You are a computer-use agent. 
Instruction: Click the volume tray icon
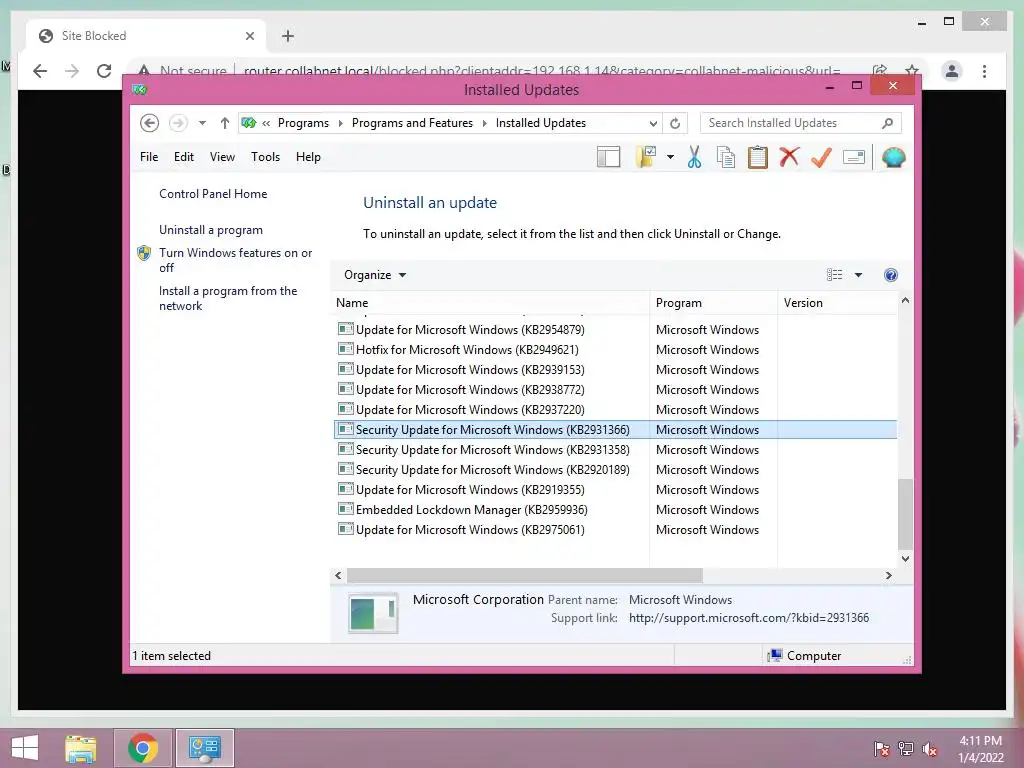tap(930, 748)
